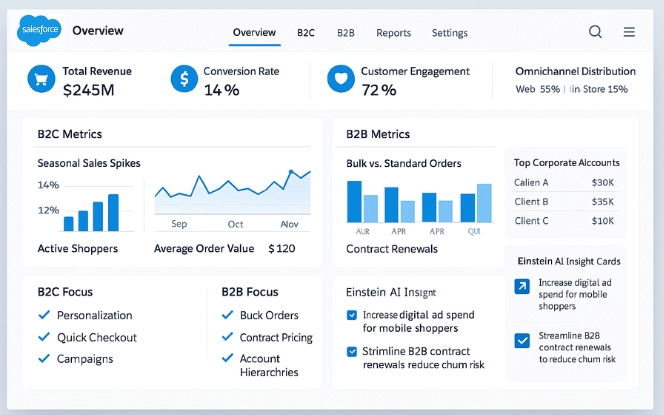Uncheck the Strimline B2B contract renewals checkbox
The width and height of the screenshot is (664, 415).
(x=352, y=351)
